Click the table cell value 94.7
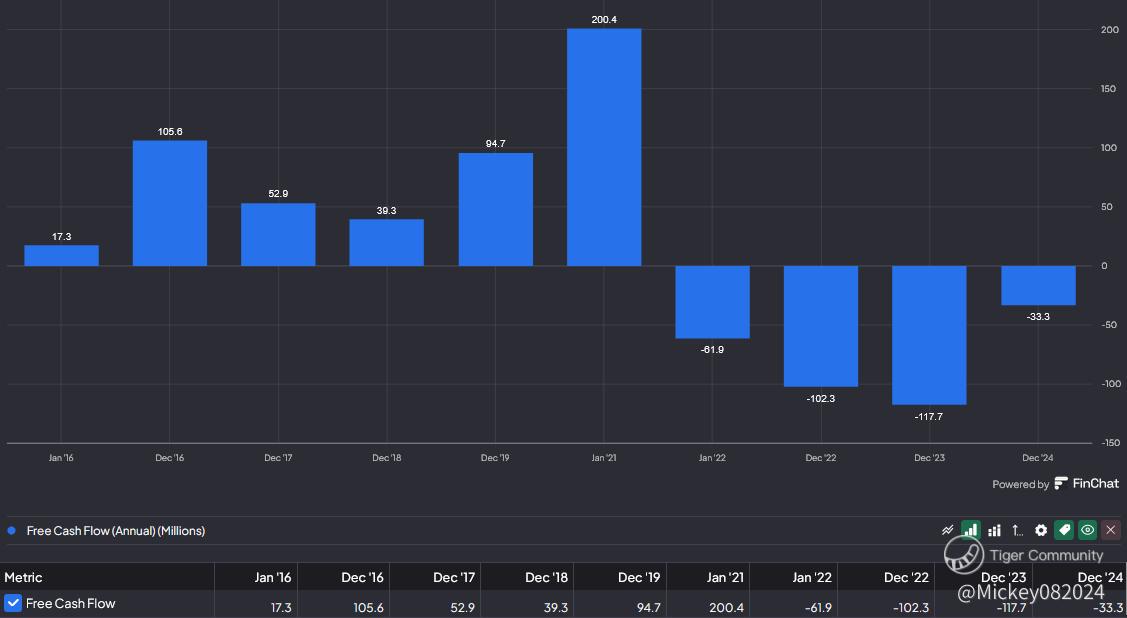Image resolution: width=1127 pixels, height=618 pixels. pyautogui.click(x=648, y=607)
